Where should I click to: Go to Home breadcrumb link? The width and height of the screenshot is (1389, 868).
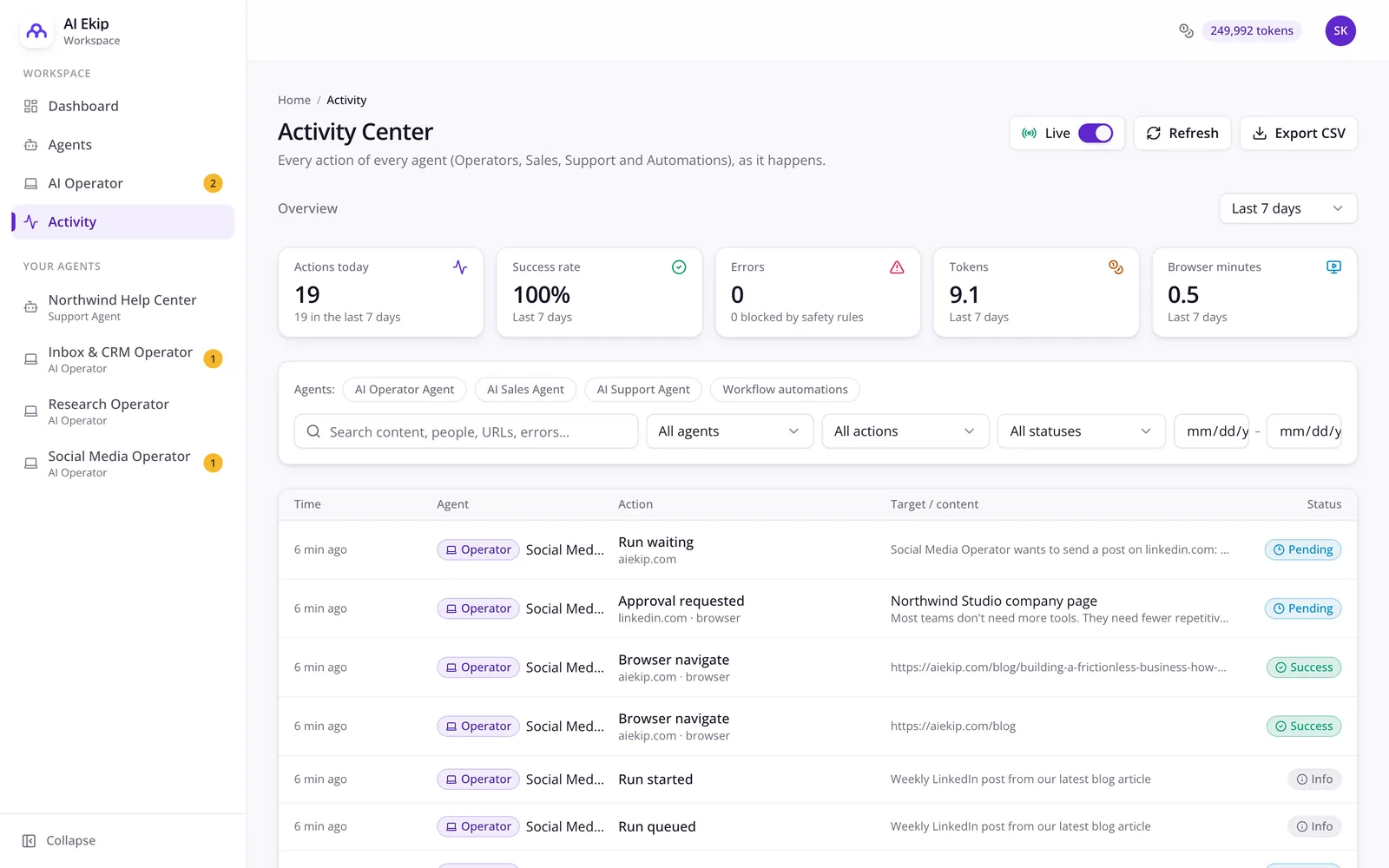pyautogui.click(x=294, y=101)
